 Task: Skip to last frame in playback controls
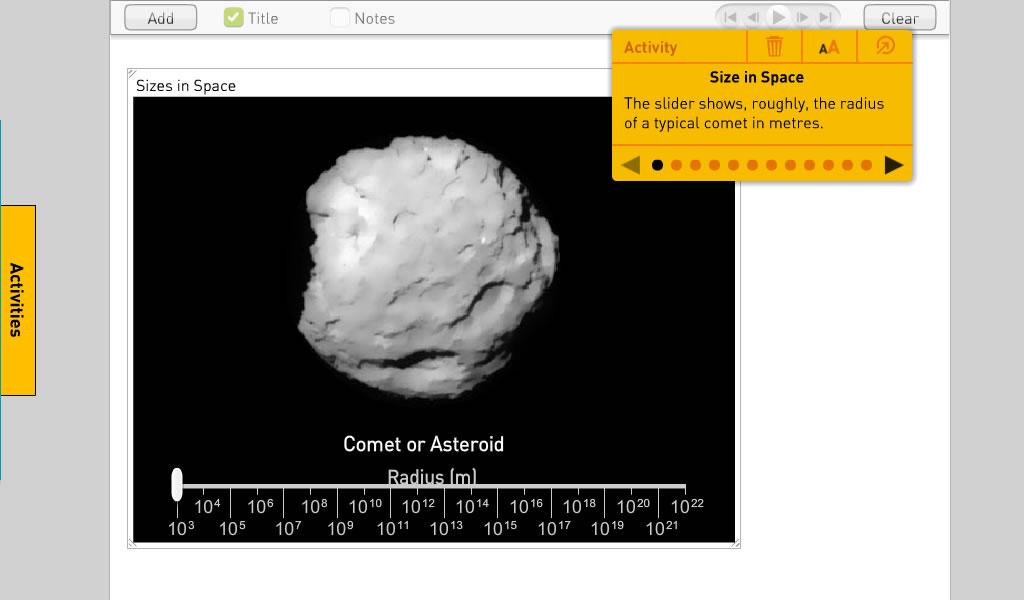826,17
